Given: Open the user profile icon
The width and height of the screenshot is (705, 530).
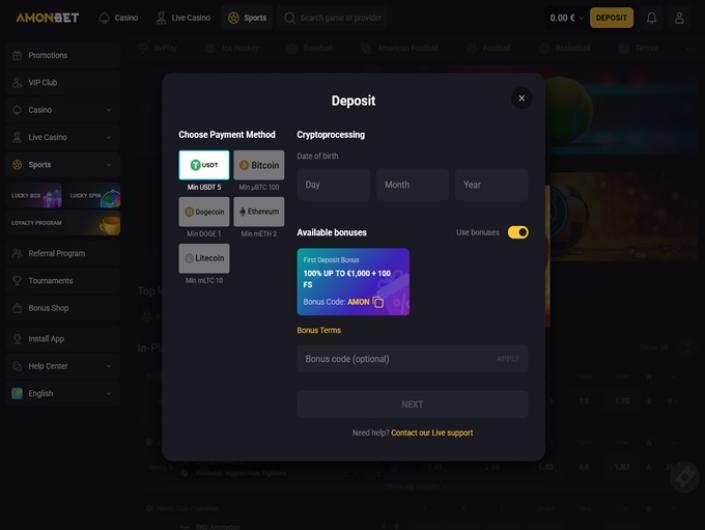Looking at the screenshot, I should click(679, 18).
